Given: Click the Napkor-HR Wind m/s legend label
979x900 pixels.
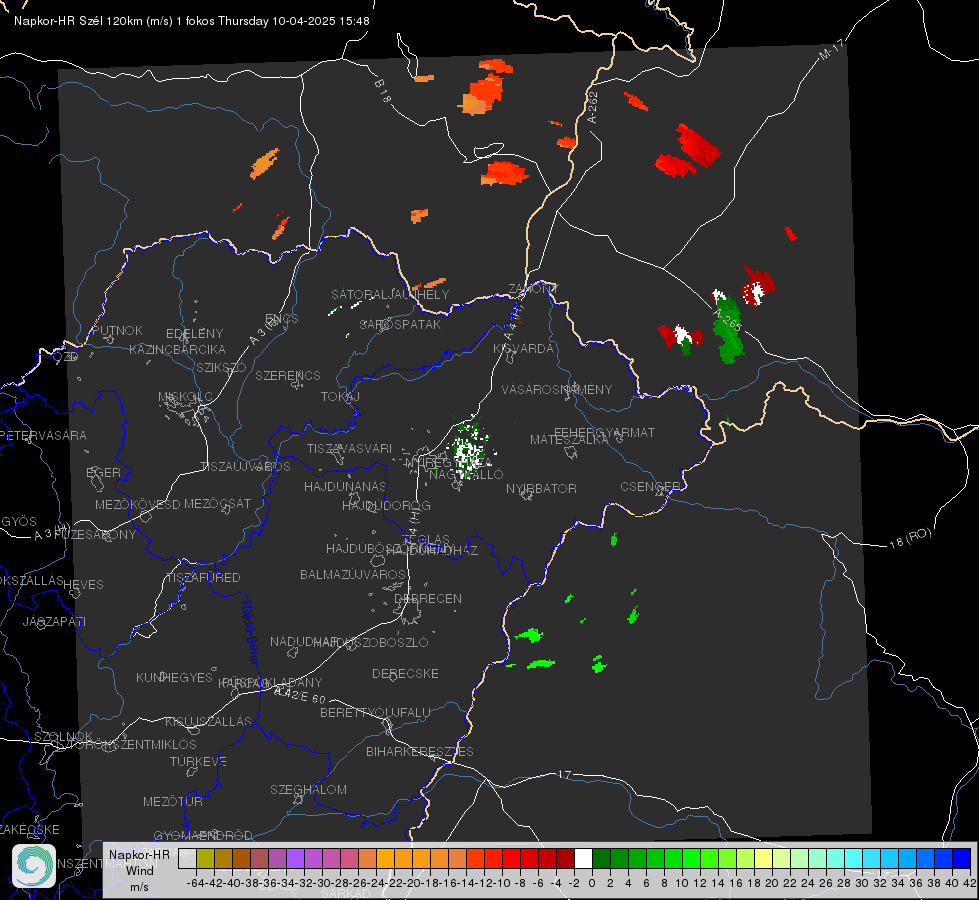Looking at the screenshot, I should pos(139,870).
